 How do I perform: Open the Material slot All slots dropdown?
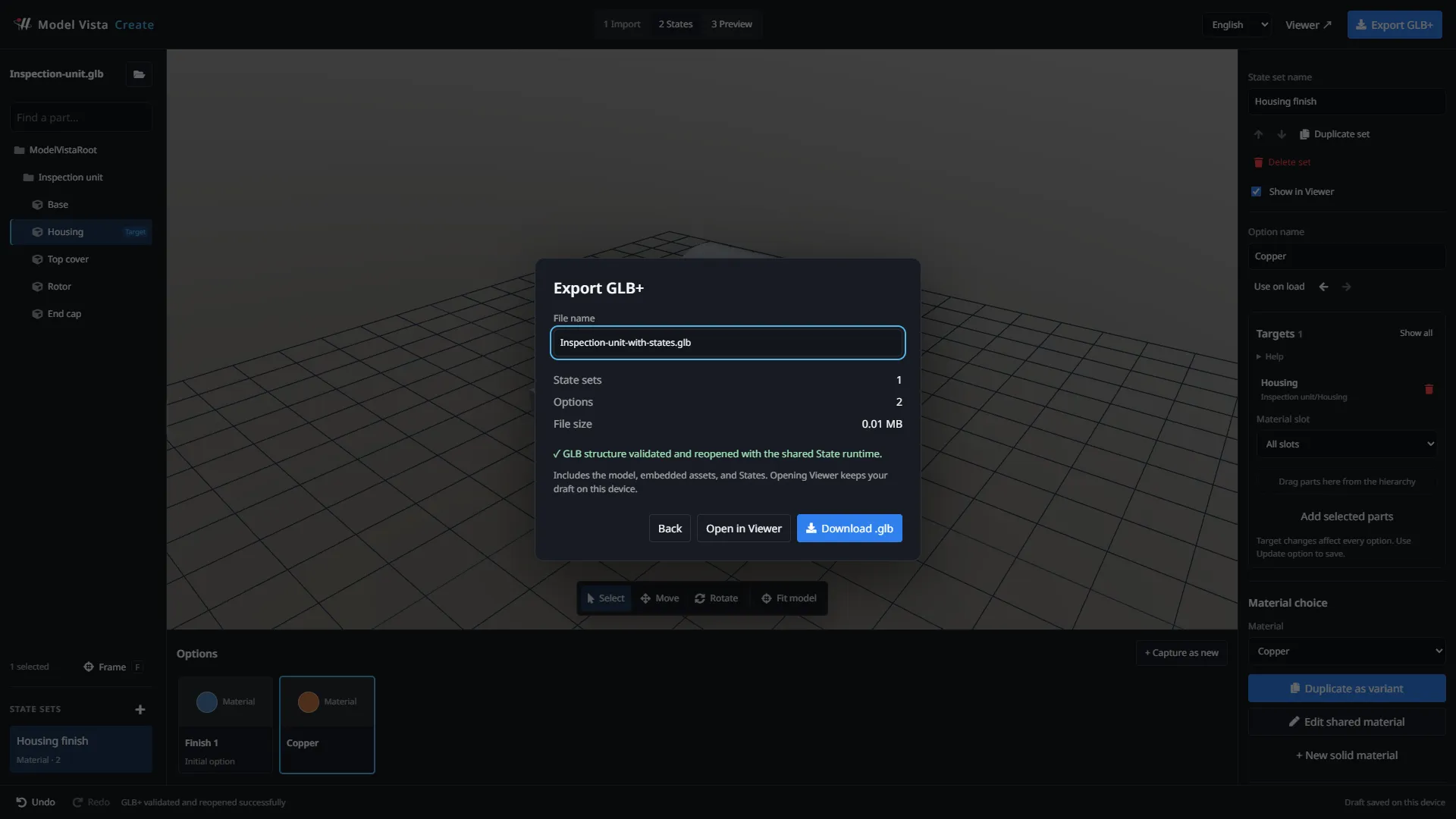[1347, 444]
